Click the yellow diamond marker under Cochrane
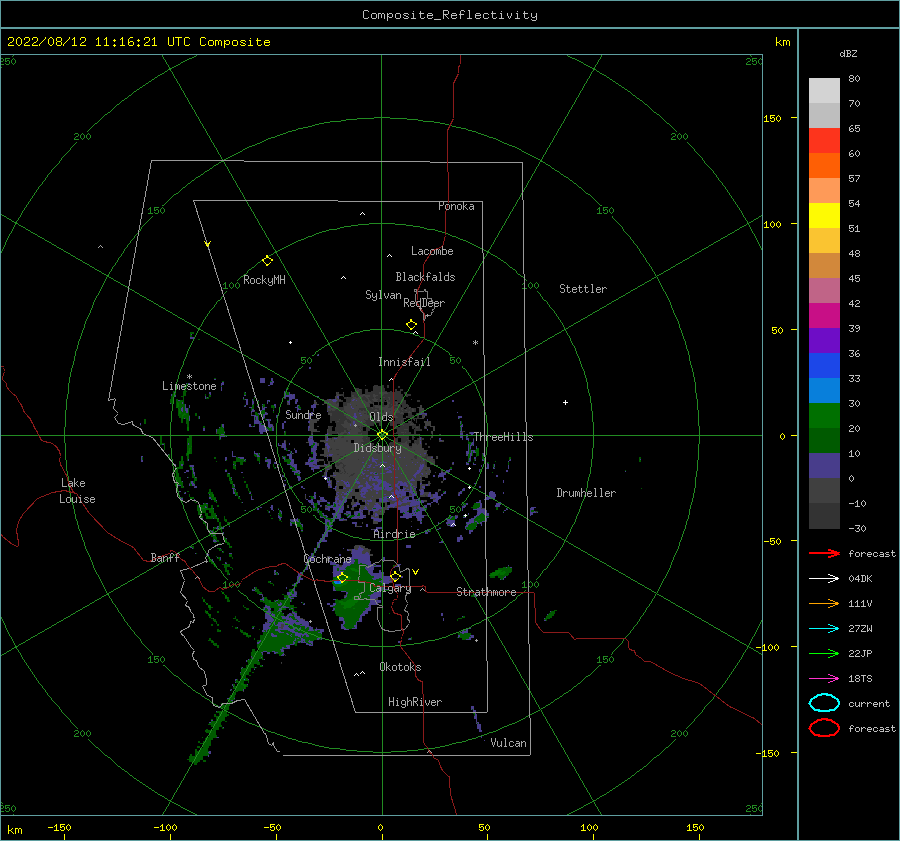This screenshot has height=841, width=900. 342,577
